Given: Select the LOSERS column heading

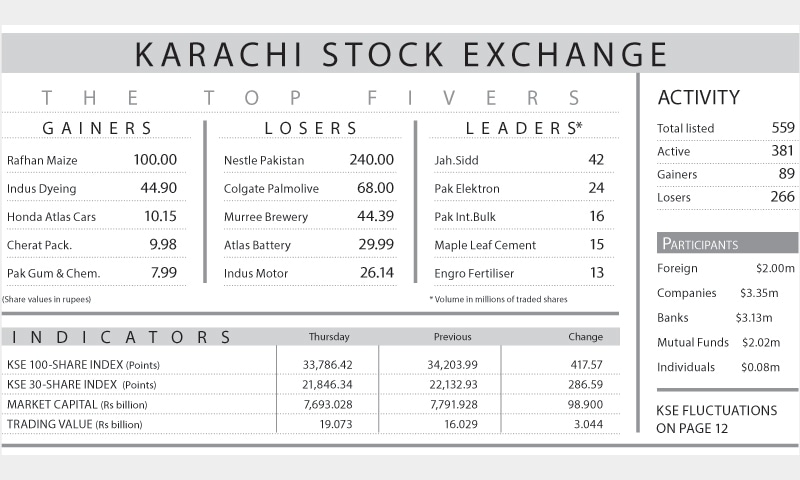Looking at the screenshot, I should pos(311,128).
